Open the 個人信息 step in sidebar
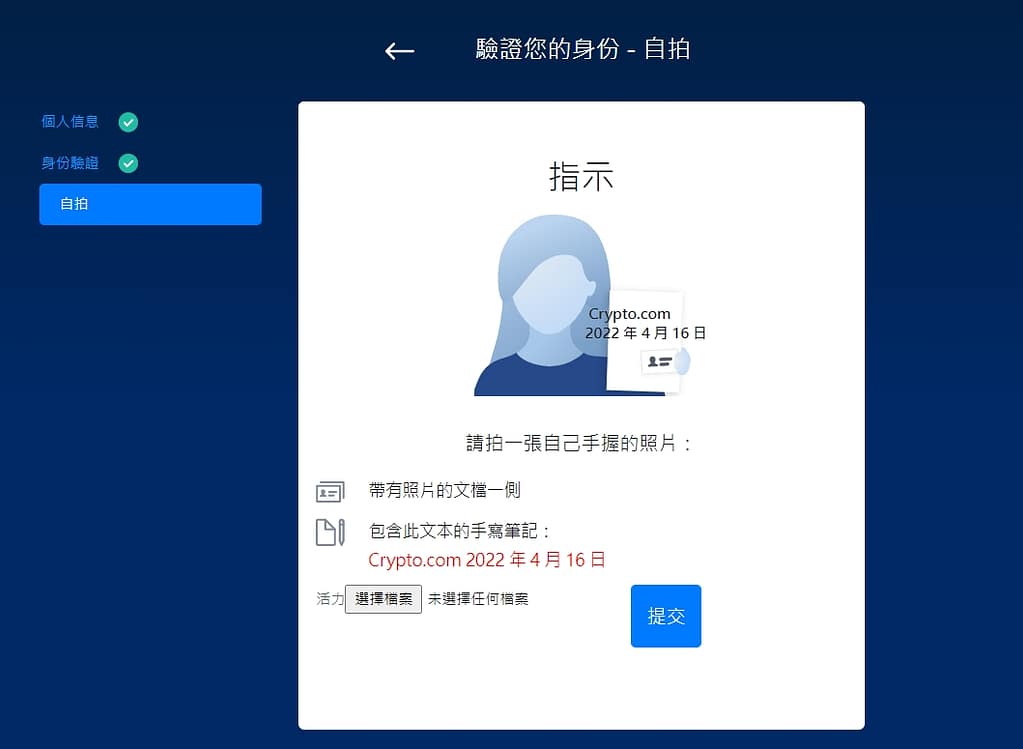Viewport: 1023px width, 749px height. click(70, 122)
